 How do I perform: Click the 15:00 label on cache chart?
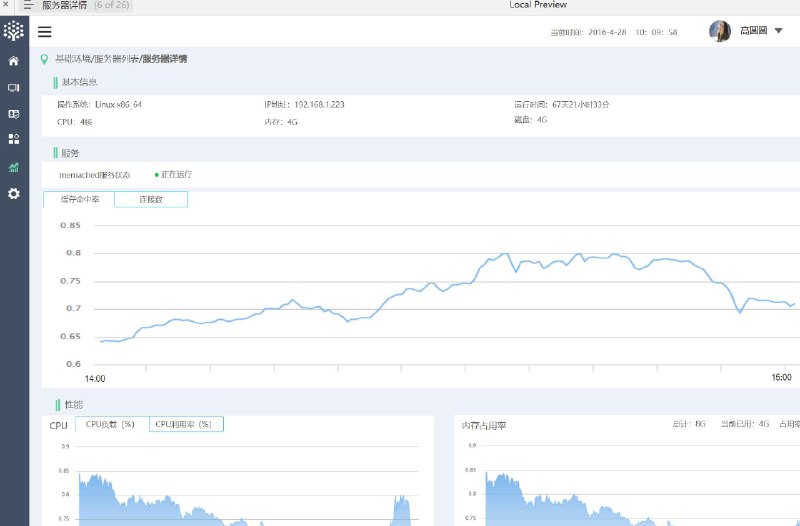click(781, 378)
